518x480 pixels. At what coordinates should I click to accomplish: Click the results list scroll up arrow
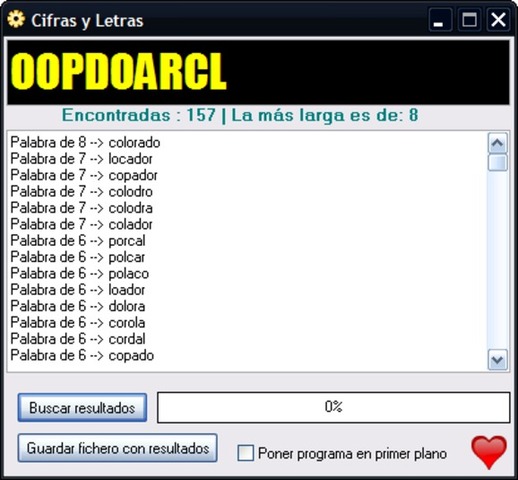497,143
